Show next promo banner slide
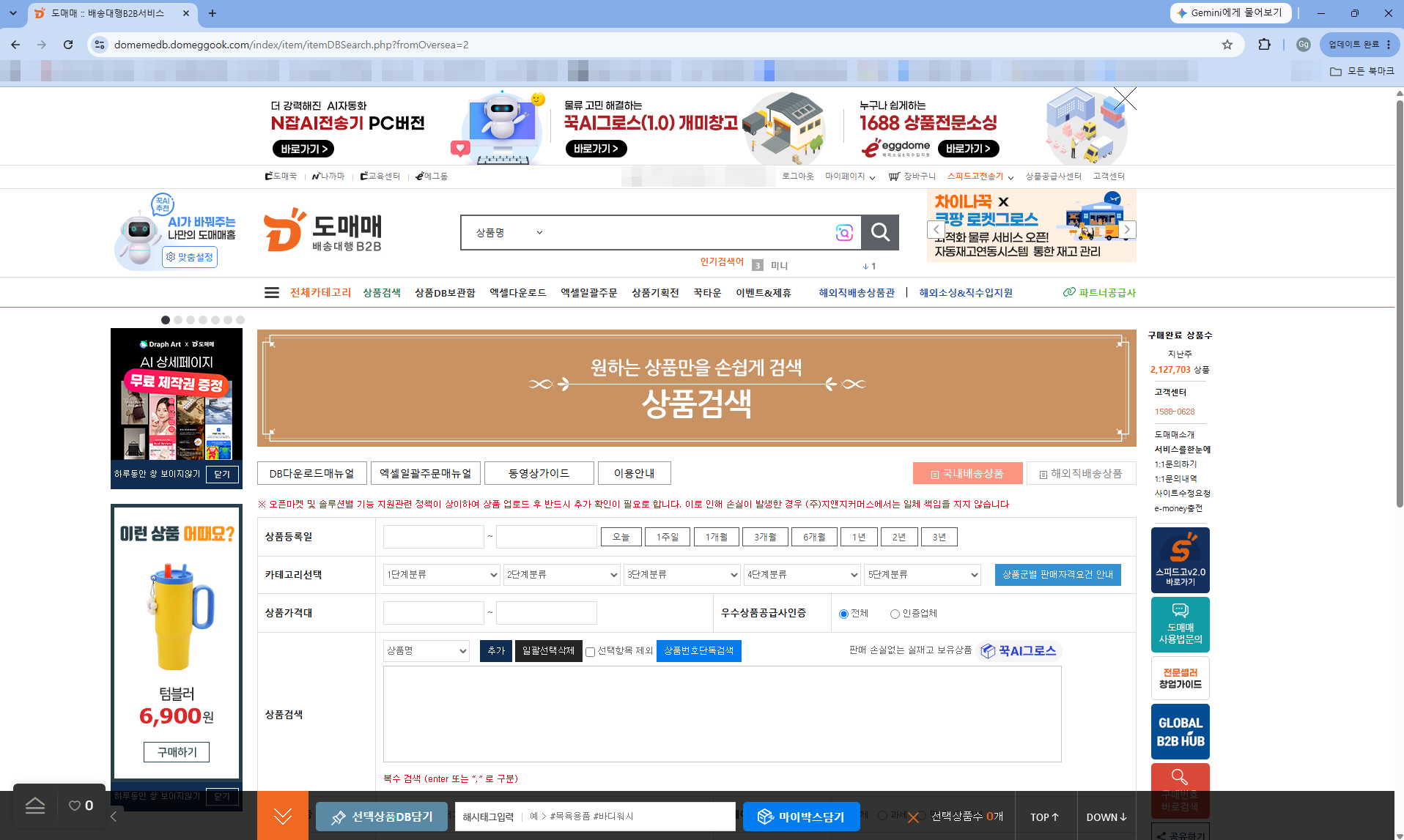Image resolution: width=1404 pixels, height=840 pixels. click(1127, 229)
